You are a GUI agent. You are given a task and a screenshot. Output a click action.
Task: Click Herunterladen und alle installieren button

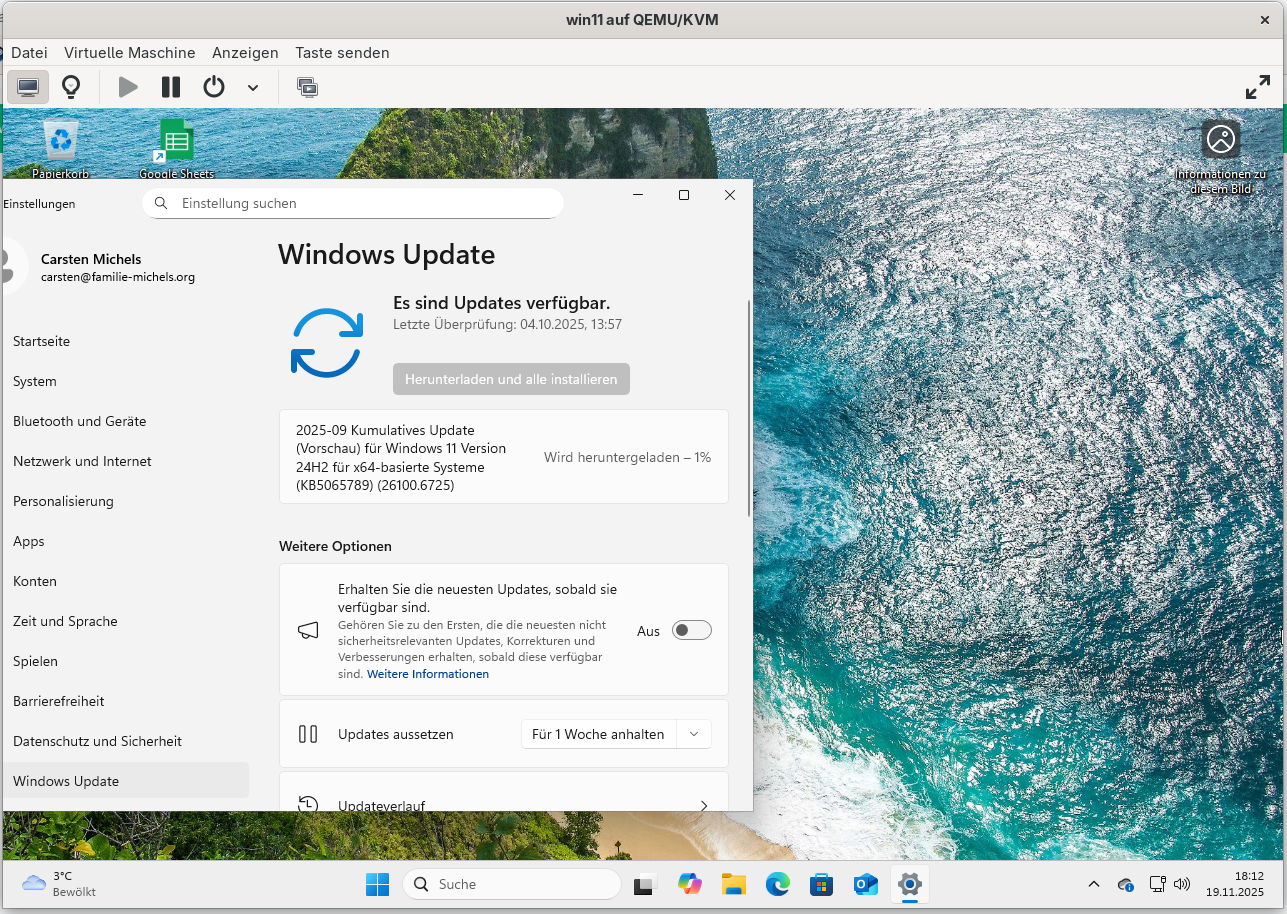point(511,379)
